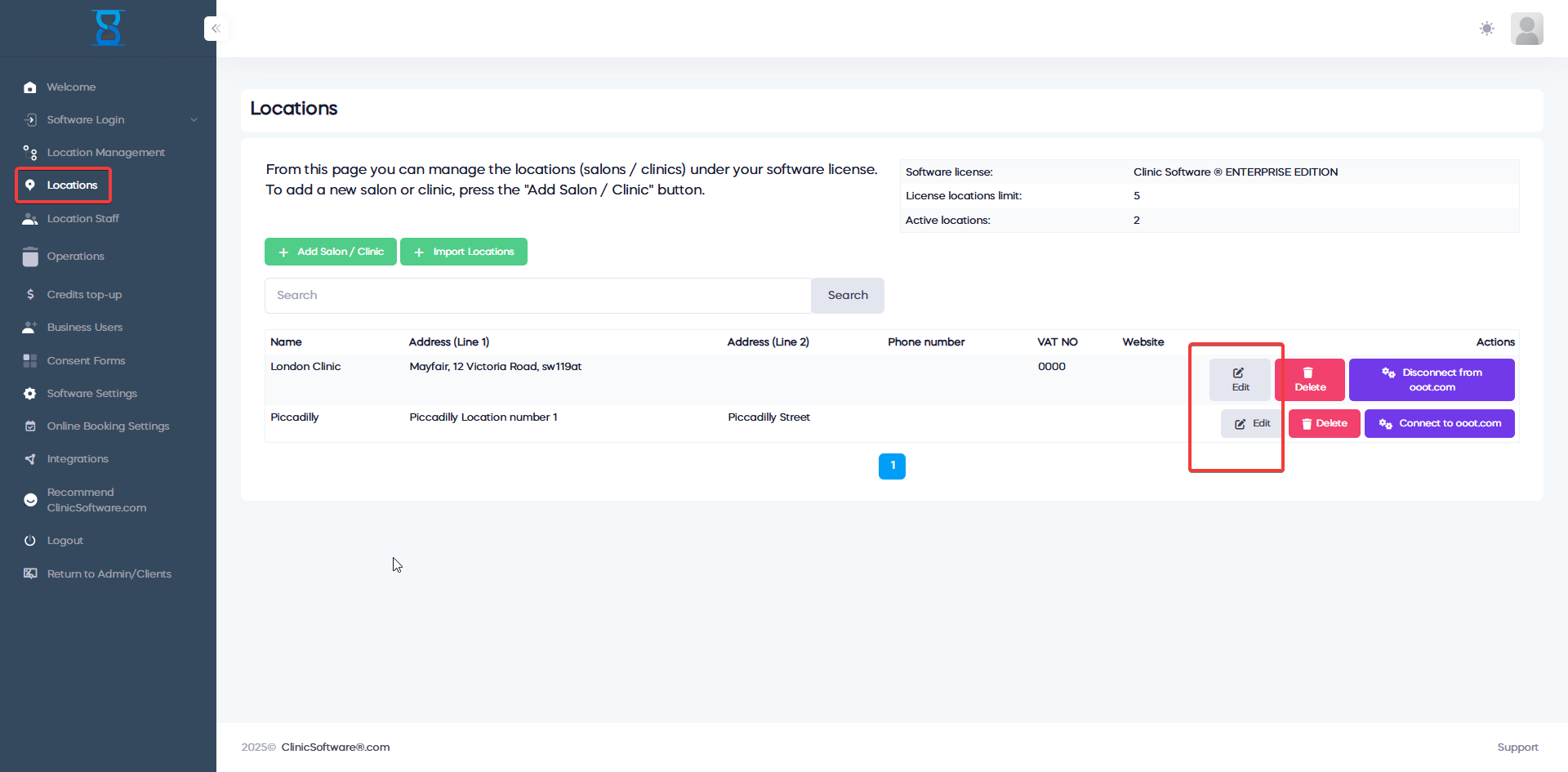This screenshot has height=772, width=1568.
Task: Click the Software Settings gear icon
Action: click(x=30, y=394)
